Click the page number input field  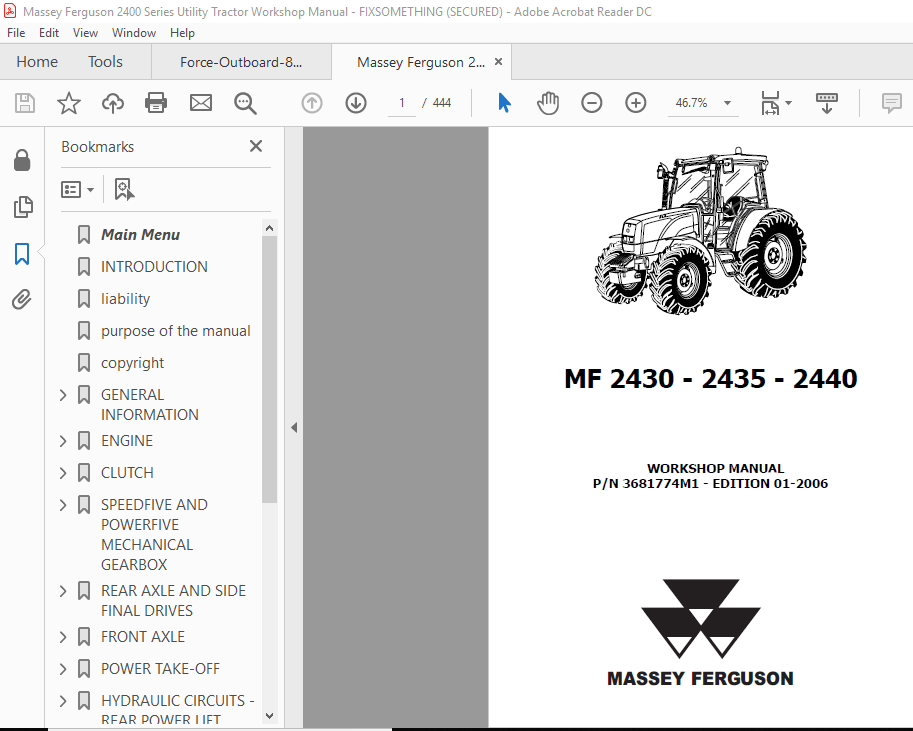[402, 103]
